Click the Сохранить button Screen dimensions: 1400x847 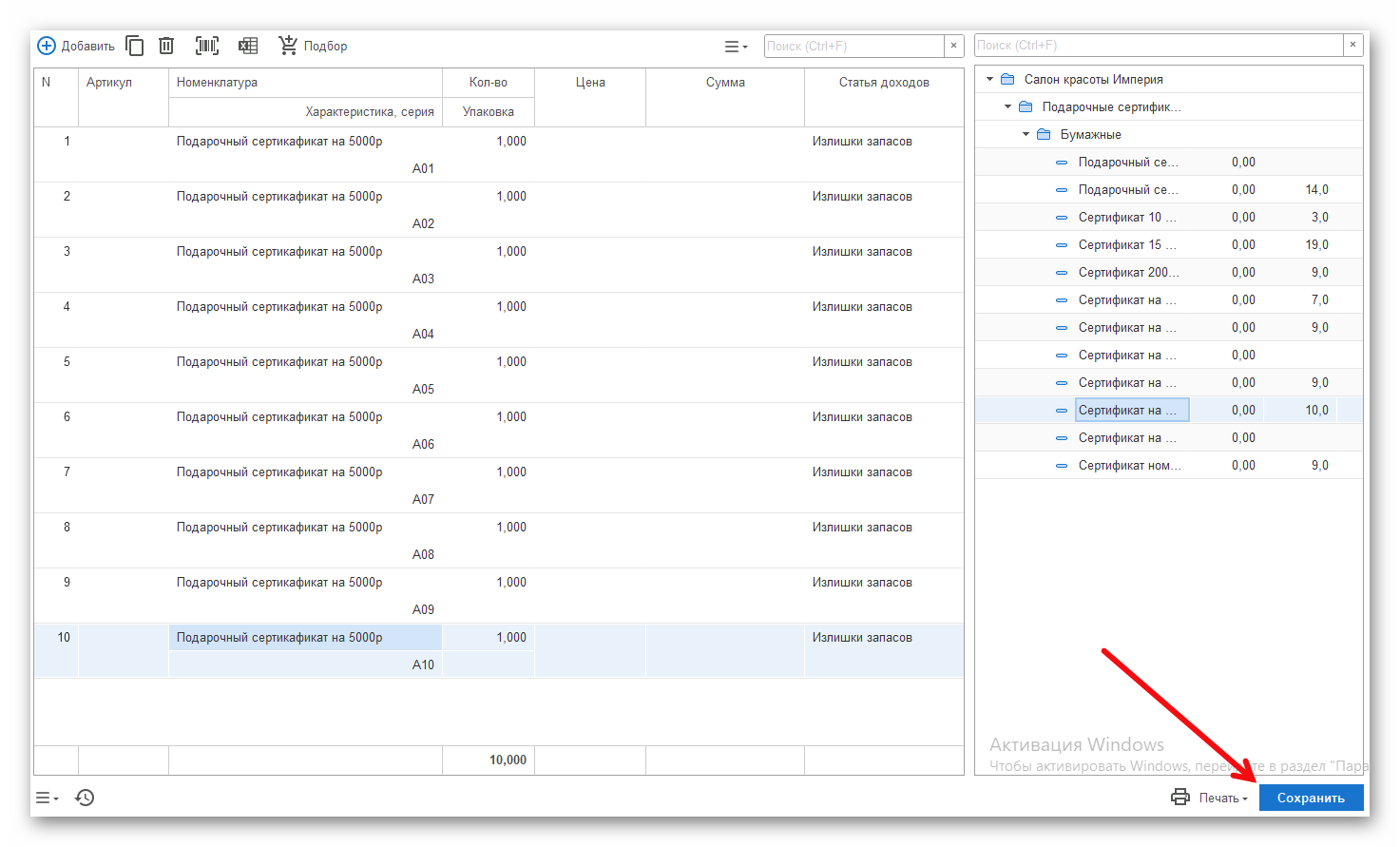1311,798
